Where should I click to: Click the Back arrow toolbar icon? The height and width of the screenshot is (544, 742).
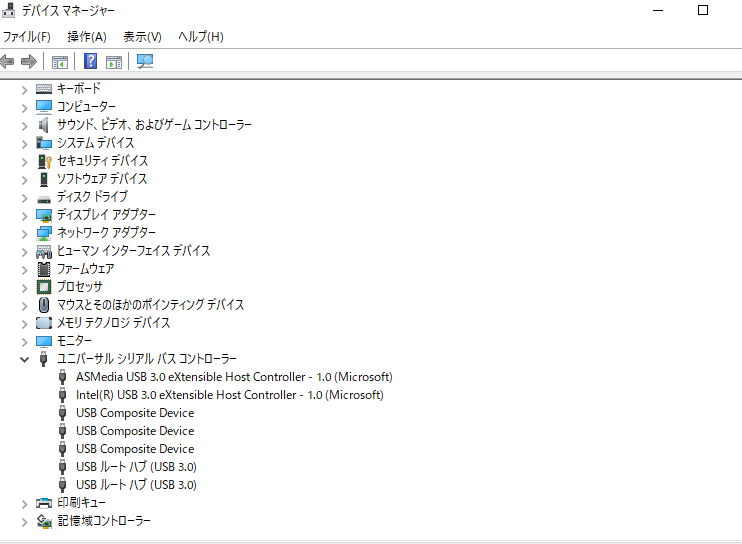pos(7,61)
